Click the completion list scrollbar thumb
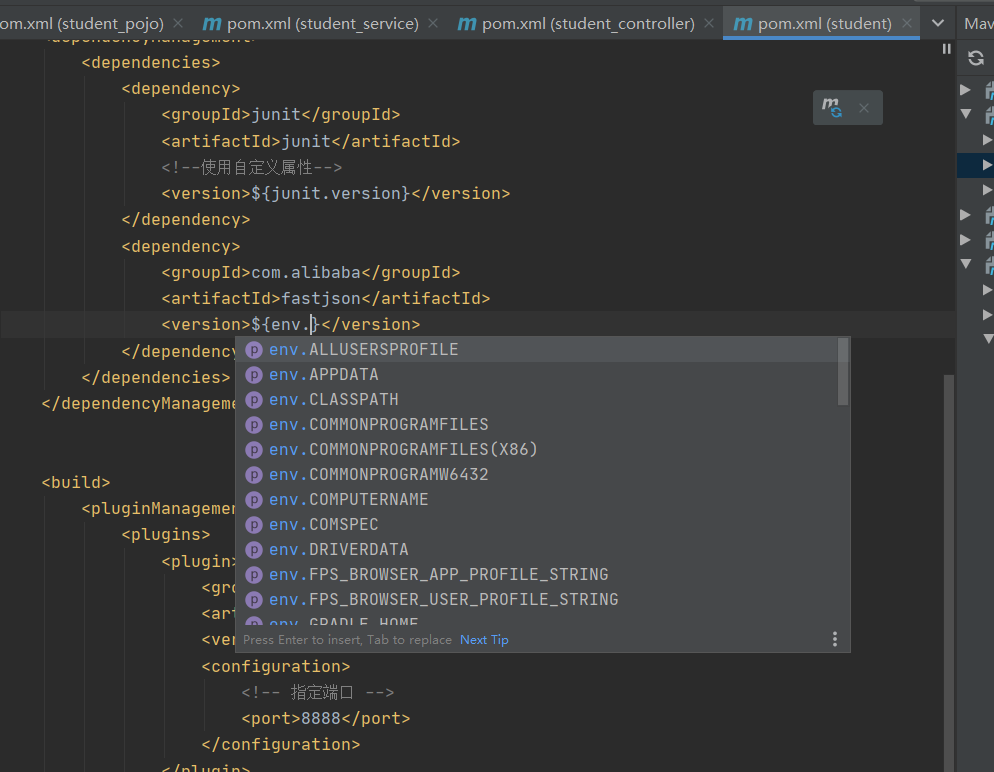994x772 pixels. [x=842, y=371]
